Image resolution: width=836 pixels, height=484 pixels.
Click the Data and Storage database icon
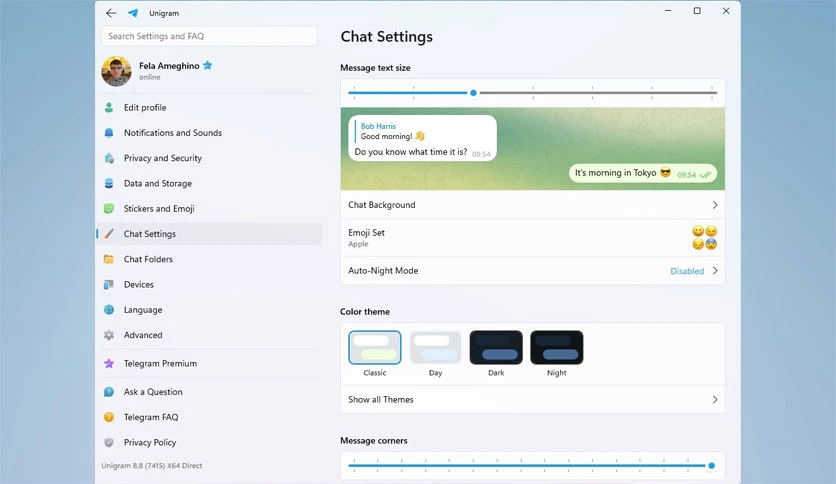[109, 183]
